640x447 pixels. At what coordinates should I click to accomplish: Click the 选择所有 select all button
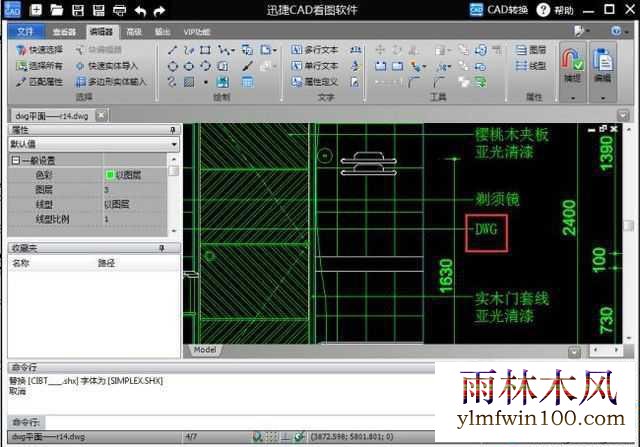pyautogui.click(x=40, y=66)
